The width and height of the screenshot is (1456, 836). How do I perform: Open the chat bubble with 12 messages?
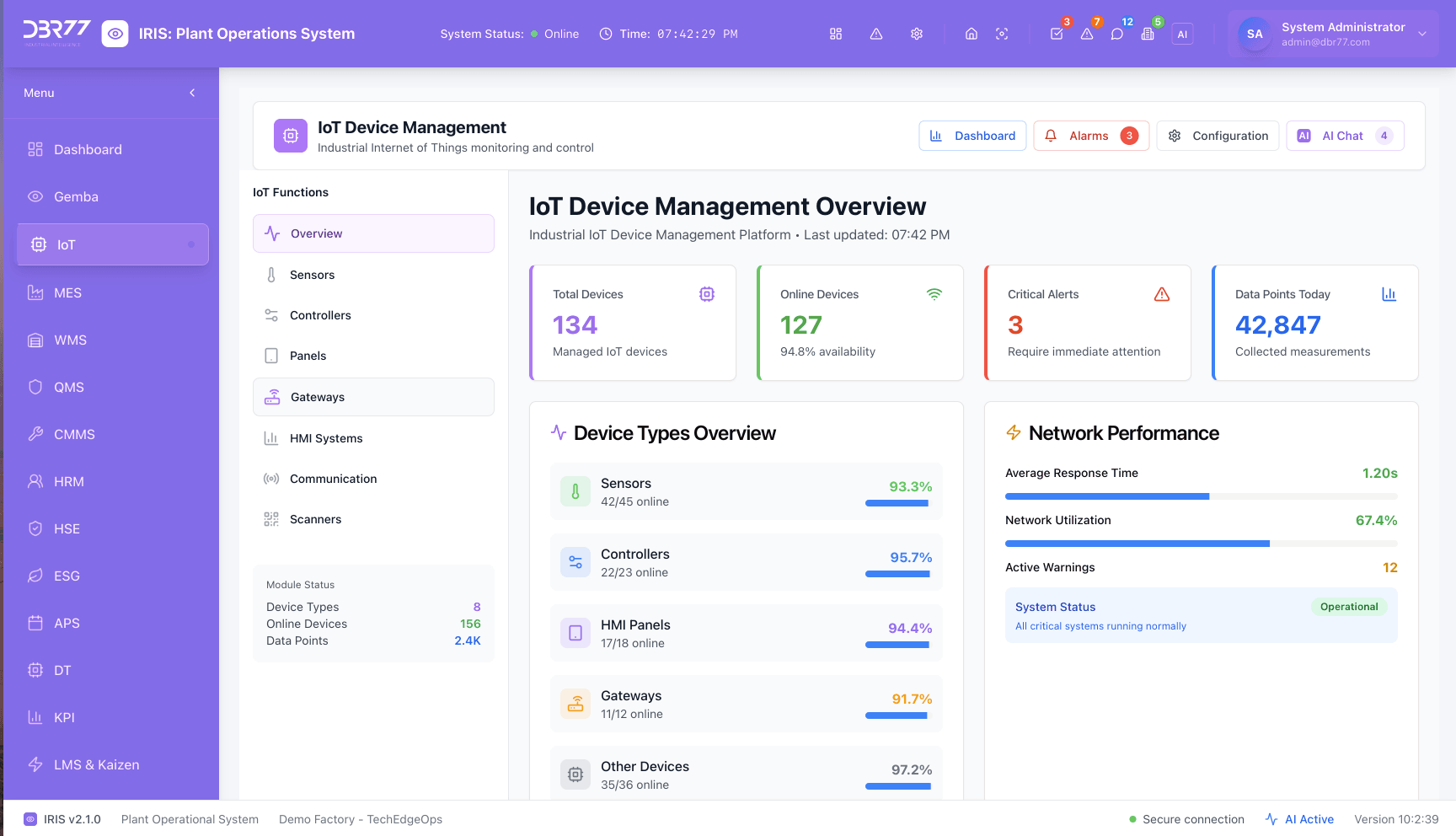(x=1117, y=34)
